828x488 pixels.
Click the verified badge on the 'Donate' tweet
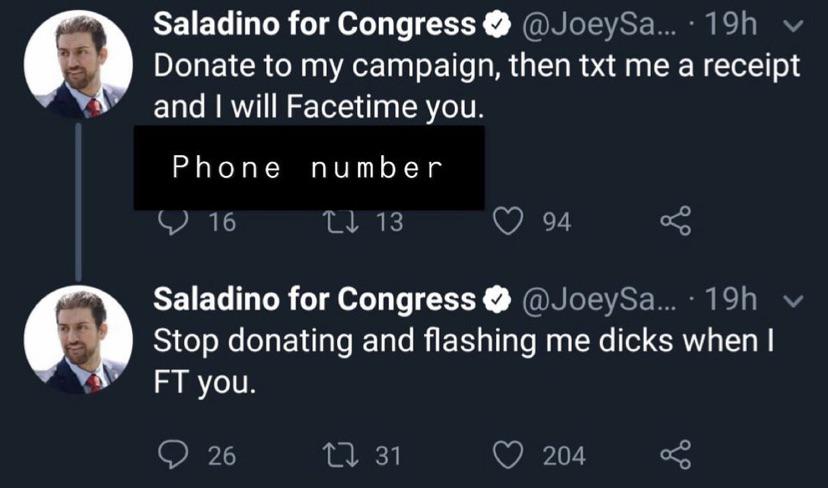click(496, 26)
